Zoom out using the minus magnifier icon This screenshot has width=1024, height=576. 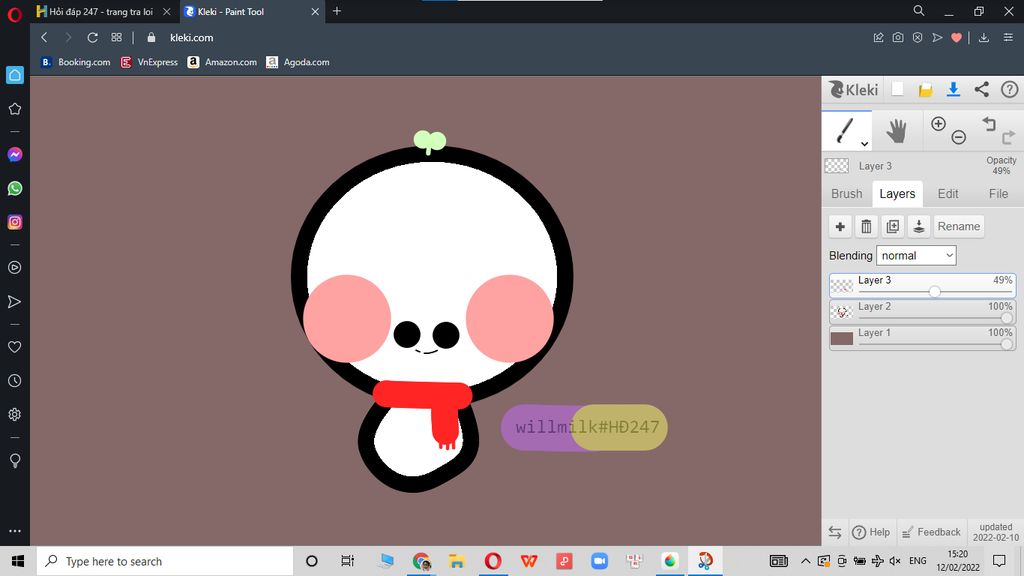[959, 137]
